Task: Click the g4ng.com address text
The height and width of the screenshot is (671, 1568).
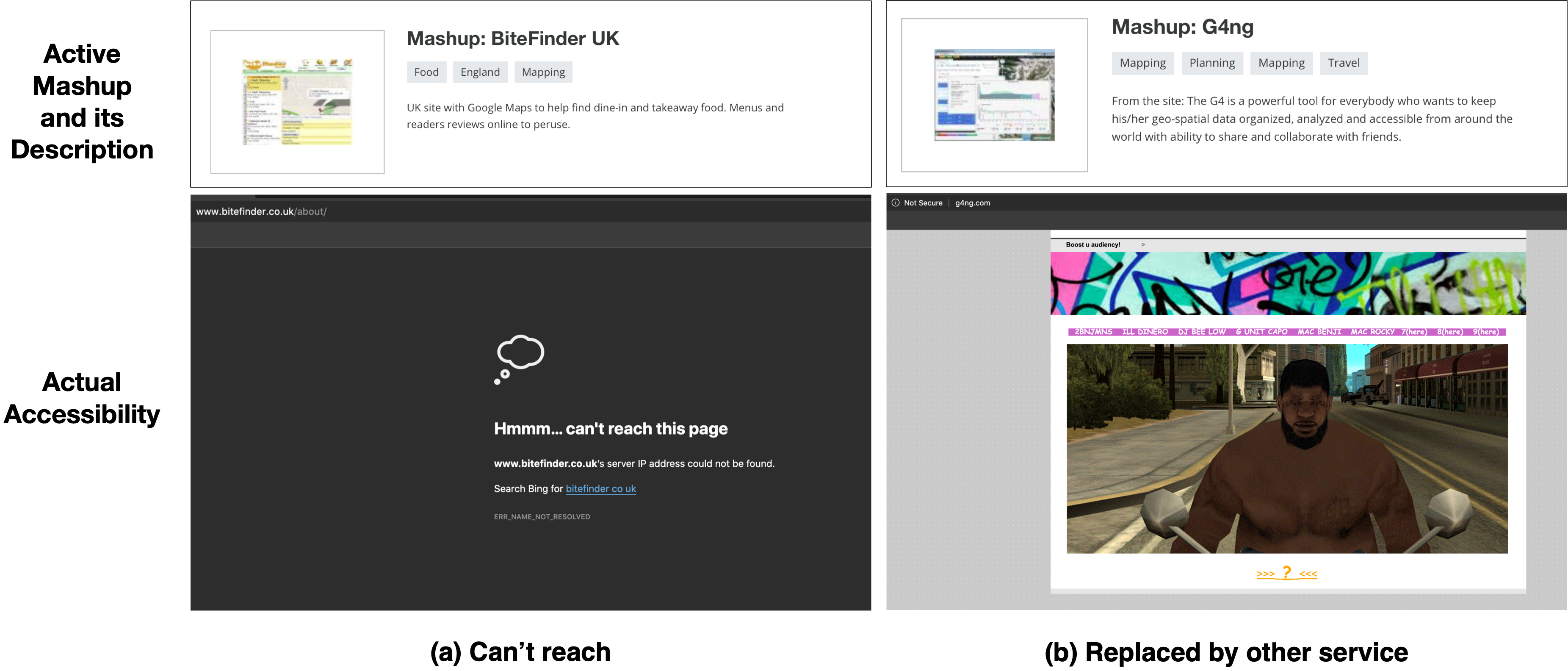Action: click(972, 203)
